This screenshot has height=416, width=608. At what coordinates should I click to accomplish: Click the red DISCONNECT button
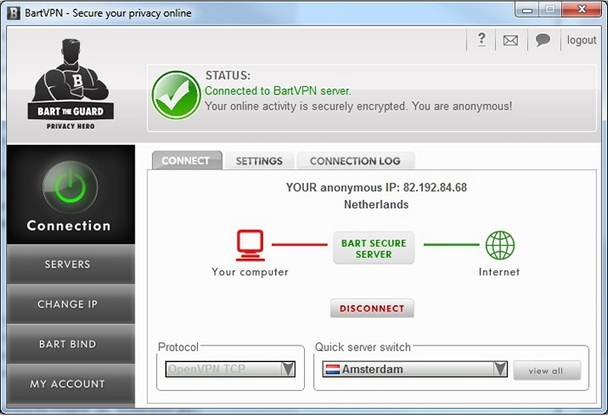point(372,309)
